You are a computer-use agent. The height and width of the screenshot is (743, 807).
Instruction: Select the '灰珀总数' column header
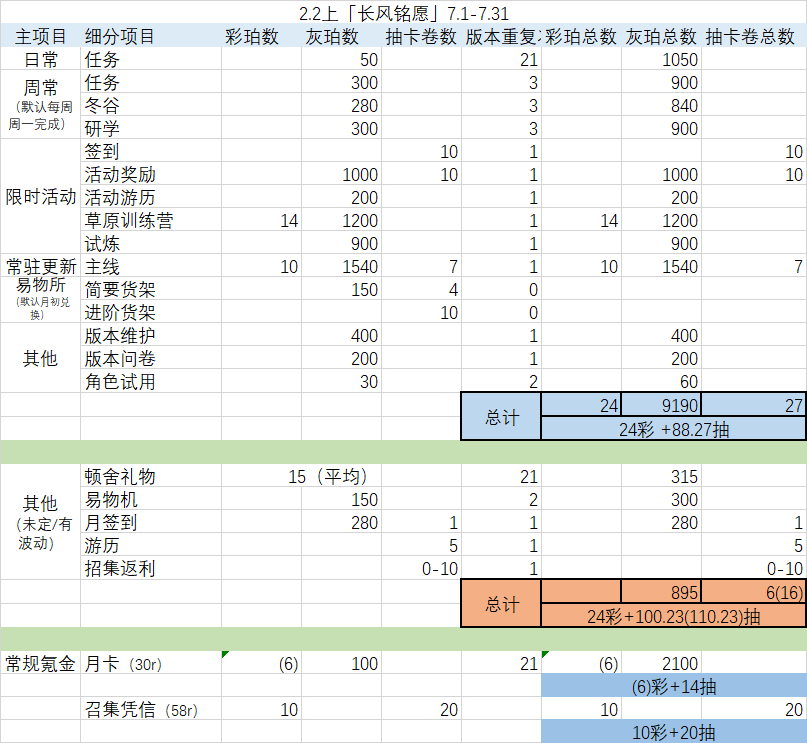[x=661, y=36]
